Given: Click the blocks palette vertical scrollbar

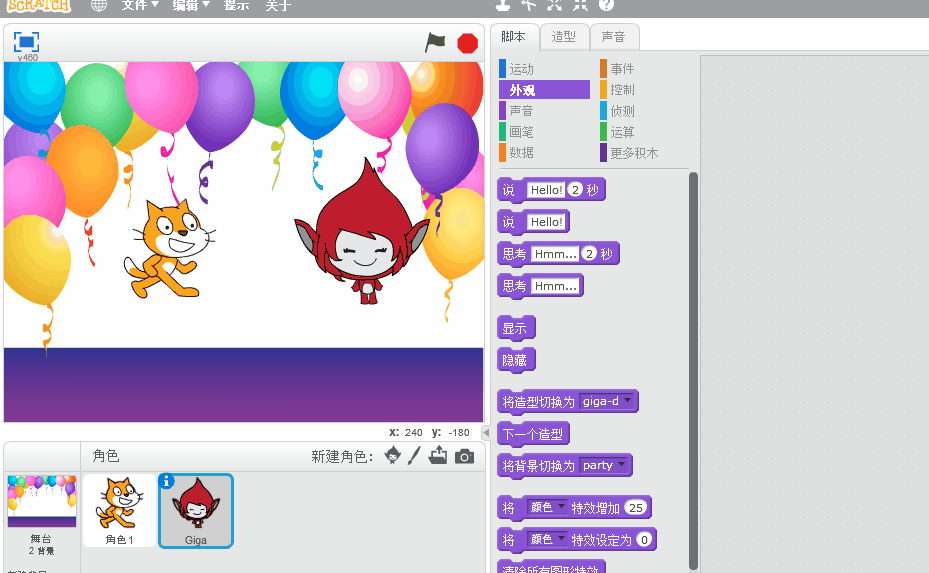Looking at the screenshot, I should click(x=693, y=370).
